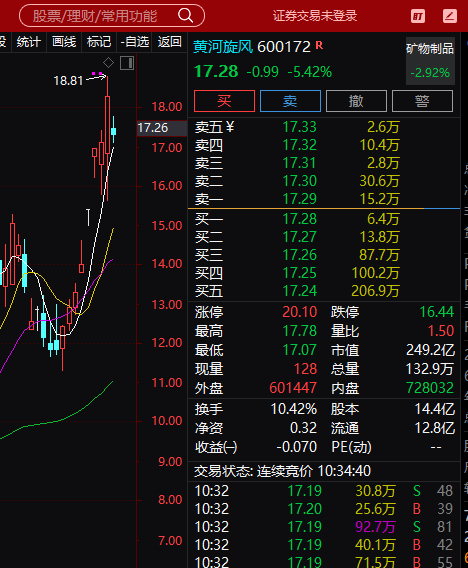Focus the 股票/理财/常用功能 search box
Viewport: 468px width, 568px height.
click(x=112, y=16)
